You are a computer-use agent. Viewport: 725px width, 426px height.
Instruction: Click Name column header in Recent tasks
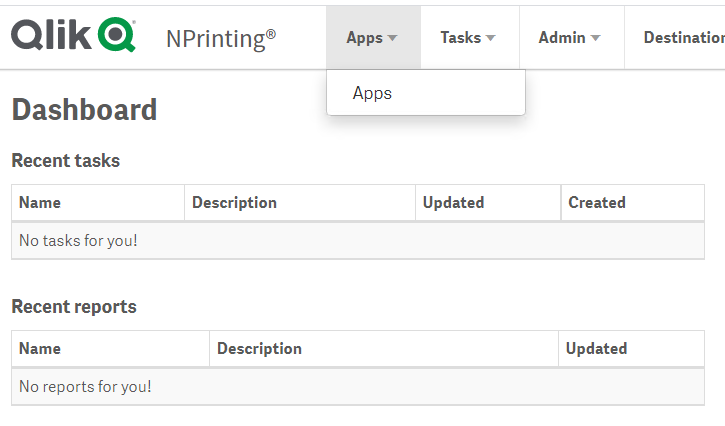98,203
